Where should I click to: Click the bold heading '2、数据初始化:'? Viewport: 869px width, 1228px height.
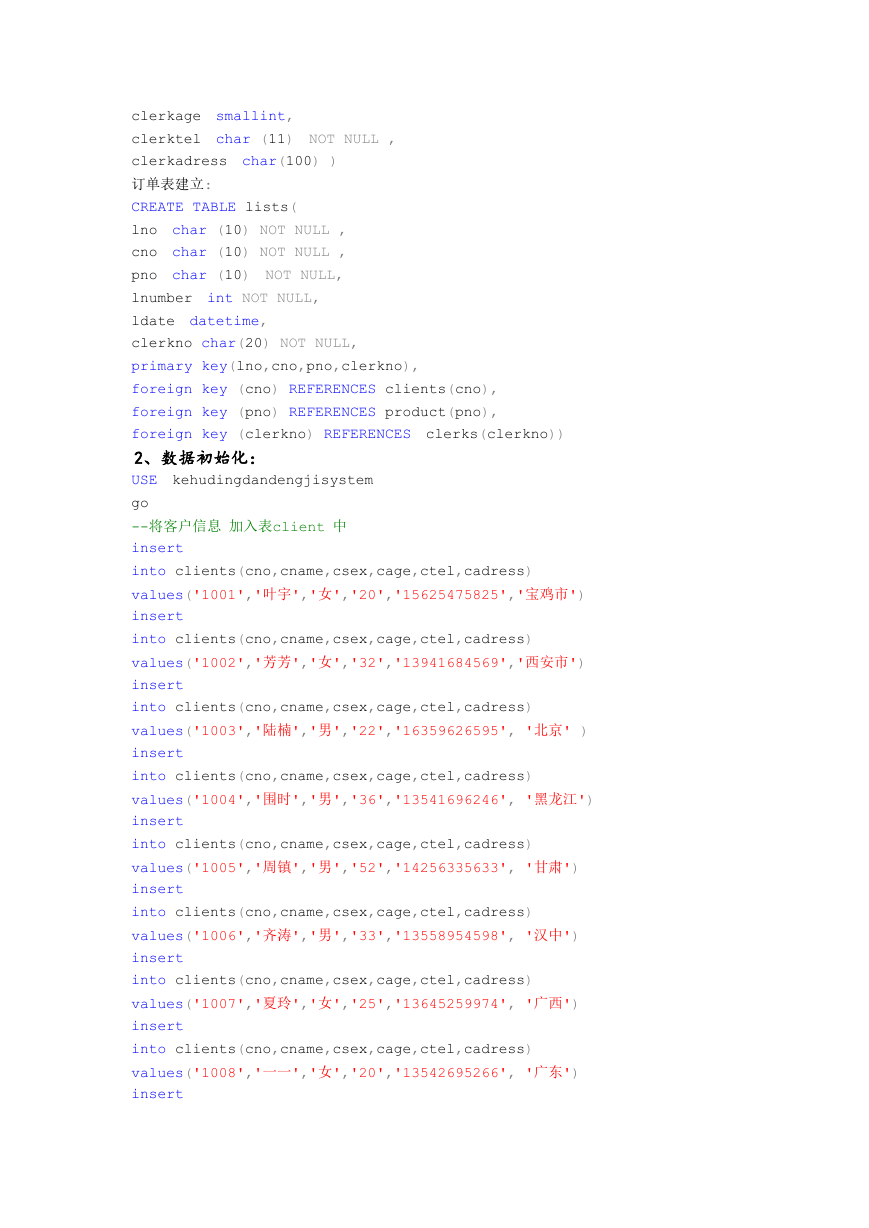coord(195,458)
